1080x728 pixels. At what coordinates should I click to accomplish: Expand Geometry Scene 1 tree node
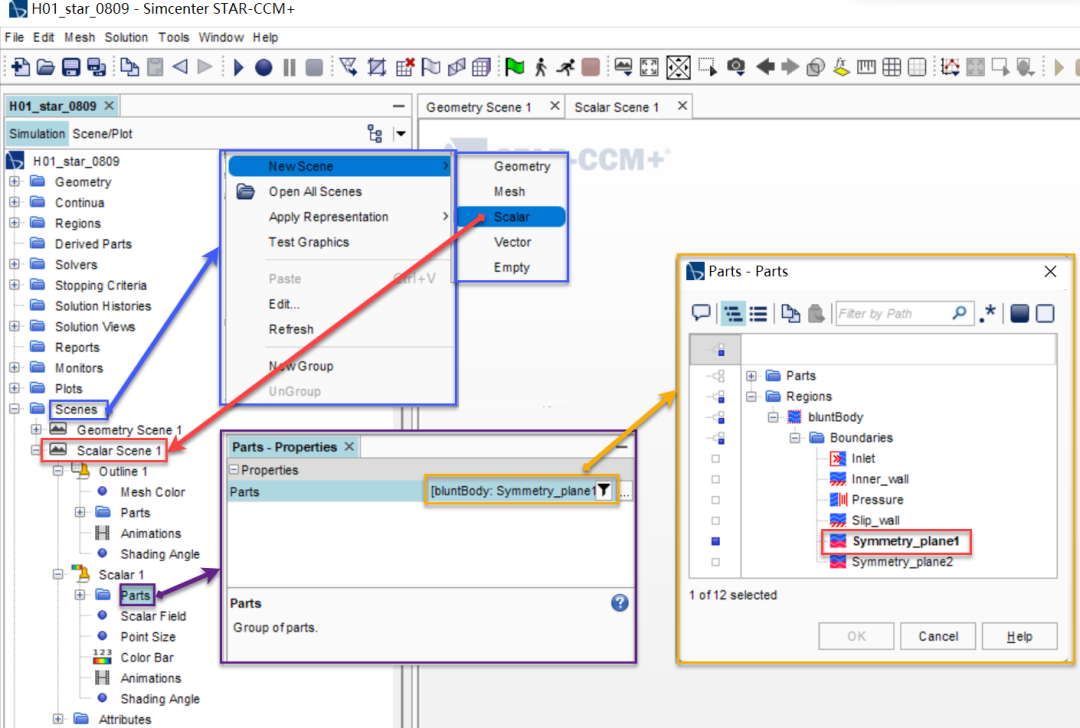tap(36, 430)
